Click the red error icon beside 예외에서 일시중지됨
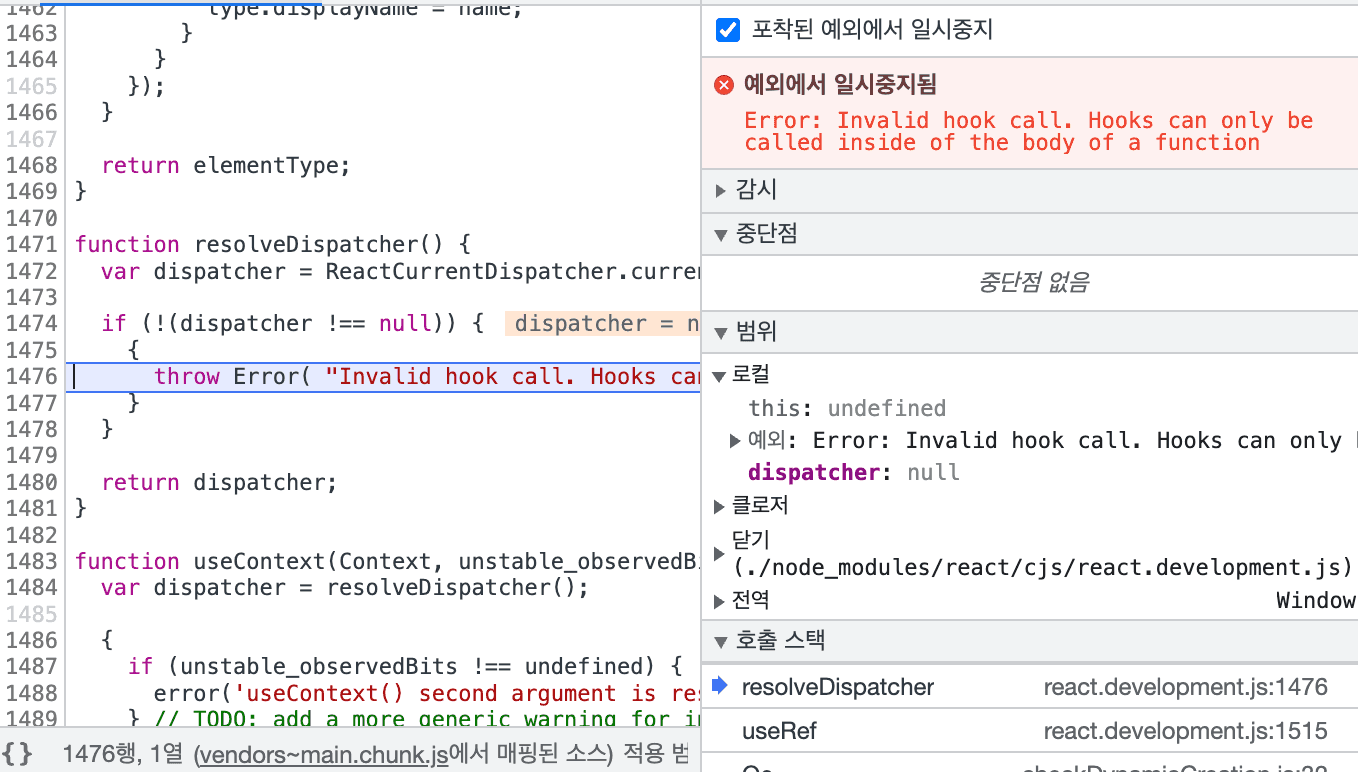1358x772 pixels. [x=725, y=85]
